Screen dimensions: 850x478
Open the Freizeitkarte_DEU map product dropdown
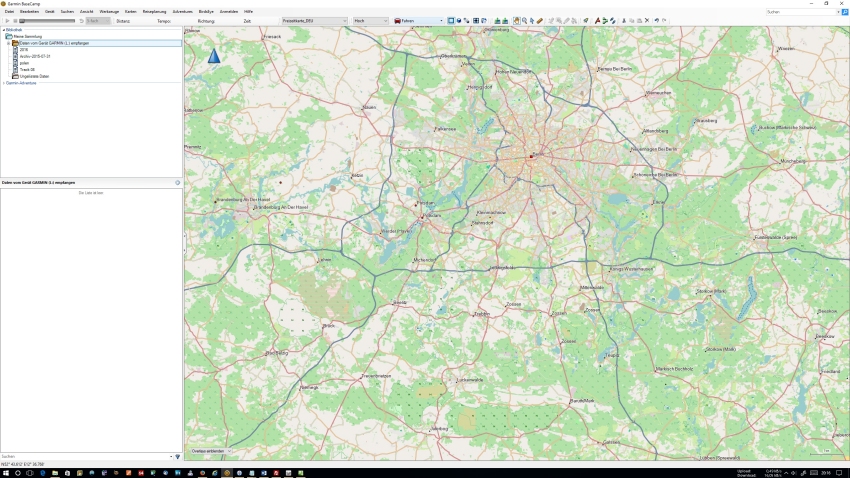point(314,21)
